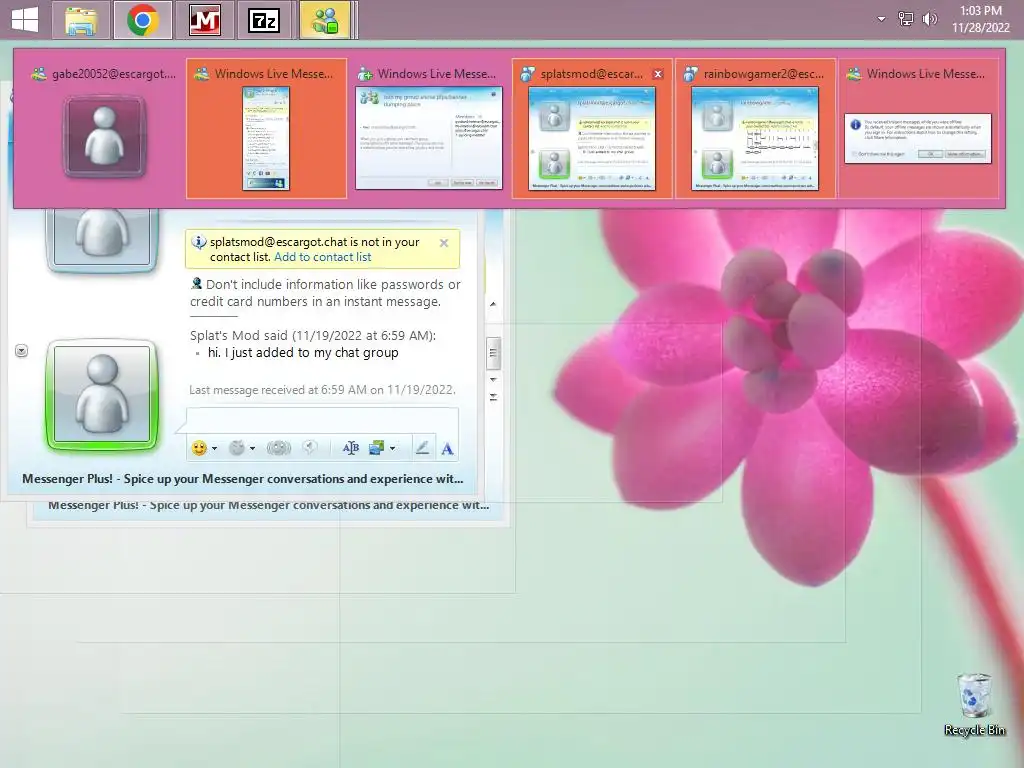Click the Messenger Plus! advertisement text
The height and width of the screenshot is (768, 1024).
(243, 479)
